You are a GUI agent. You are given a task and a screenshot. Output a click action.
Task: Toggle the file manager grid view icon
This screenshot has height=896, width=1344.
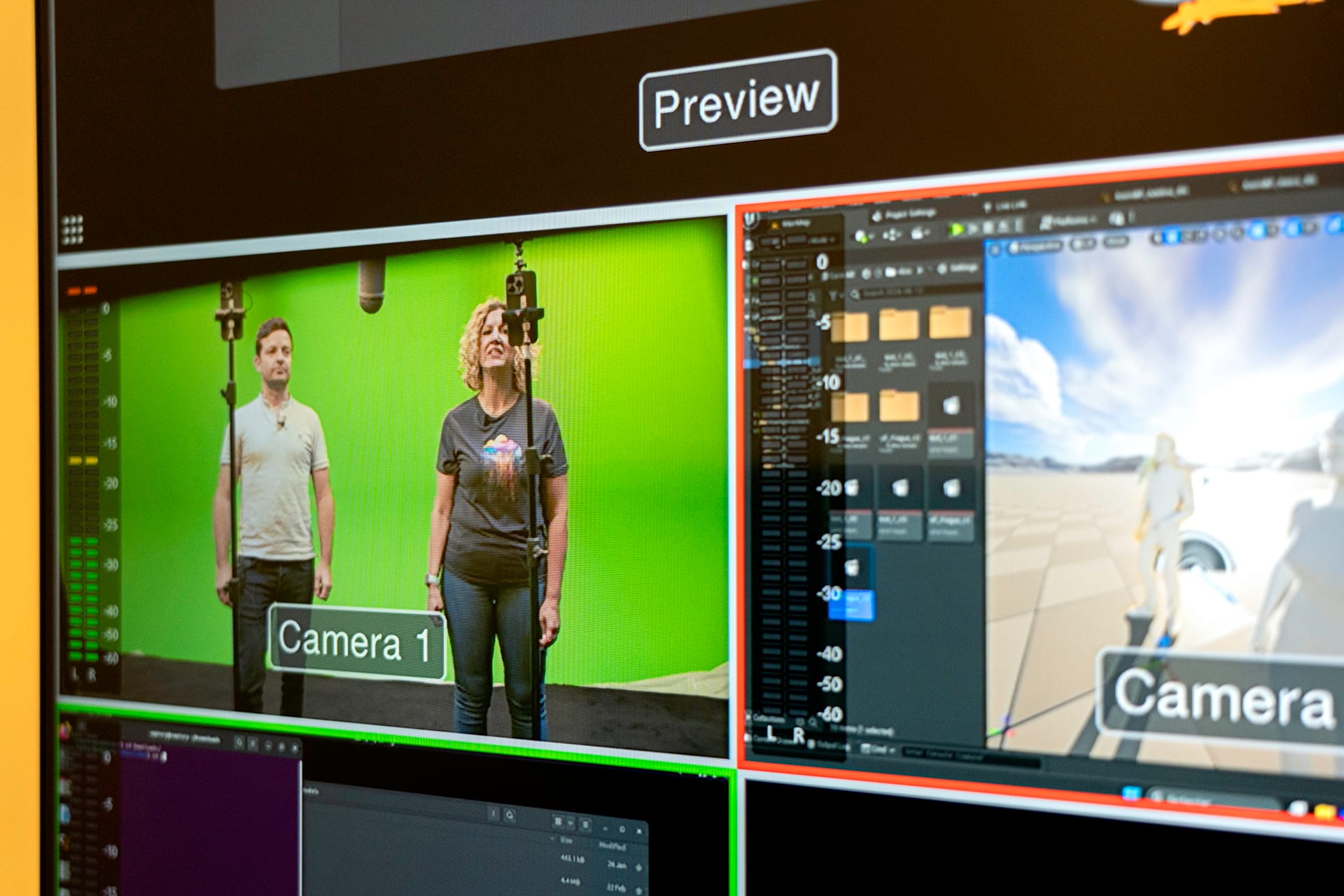558,821
